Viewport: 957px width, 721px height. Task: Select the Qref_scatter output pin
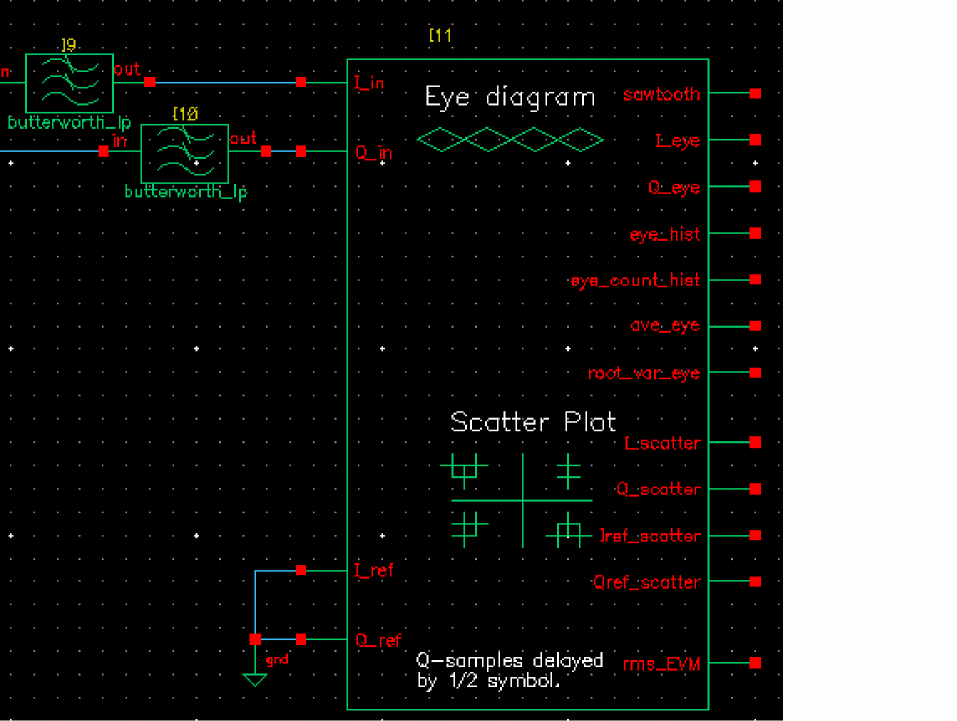755,582
